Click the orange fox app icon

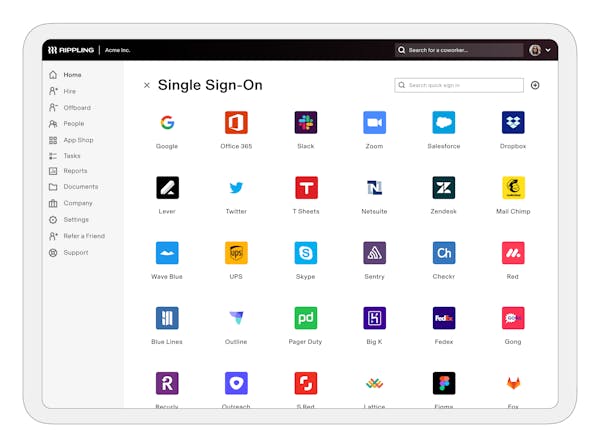(x=513, y=383)
